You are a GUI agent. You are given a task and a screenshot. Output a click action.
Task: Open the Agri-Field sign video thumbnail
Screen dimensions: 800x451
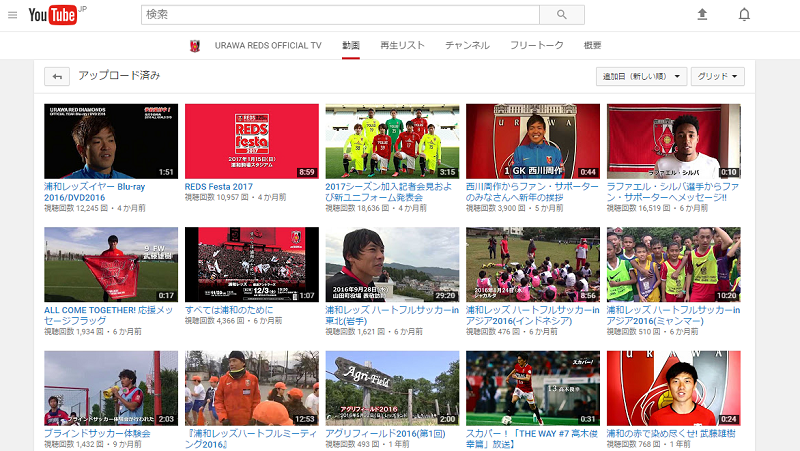392,388
